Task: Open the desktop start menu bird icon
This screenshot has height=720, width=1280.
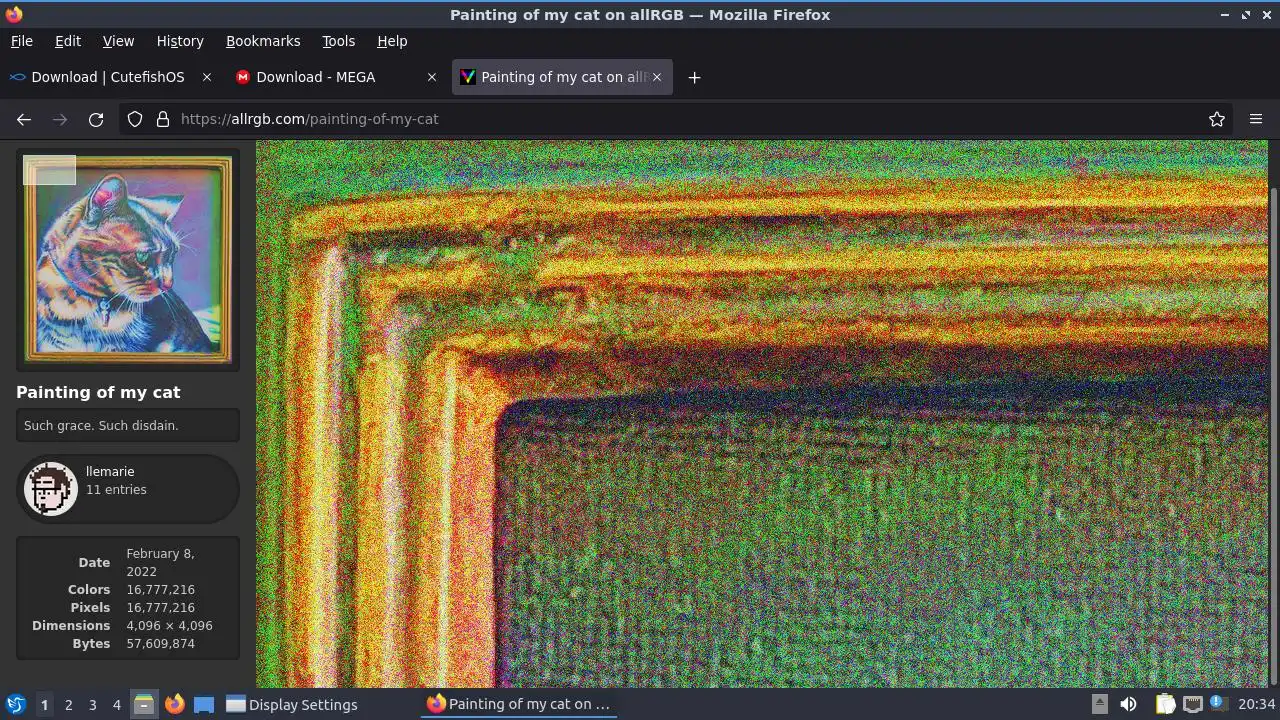Action: [15, 704]
